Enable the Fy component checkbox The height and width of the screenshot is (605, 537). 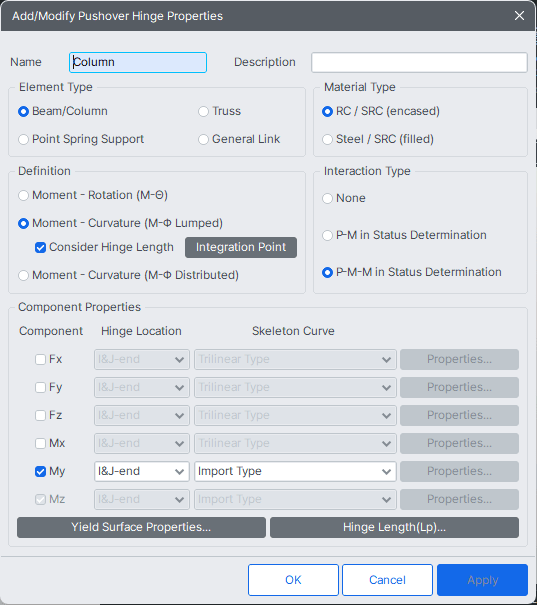coord(41,387)
